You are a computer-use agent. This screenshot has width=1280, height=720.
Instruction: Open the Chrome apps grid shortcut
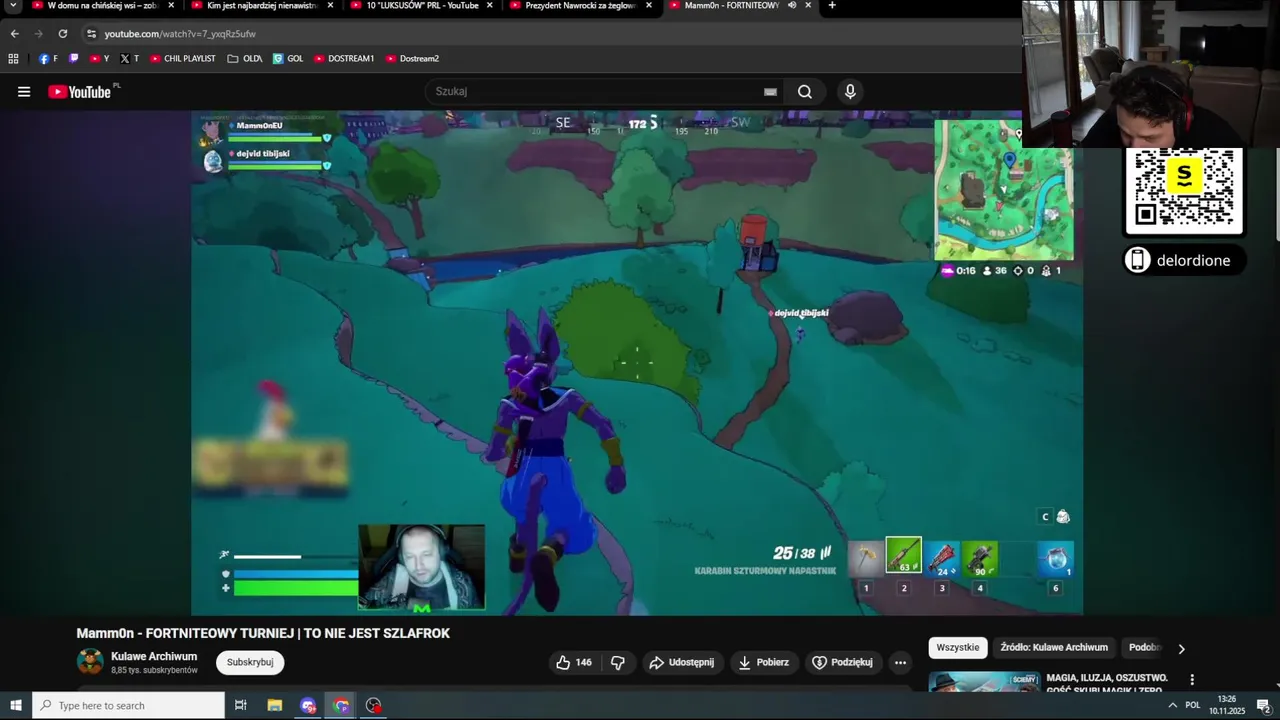click(x=13, y=59)
